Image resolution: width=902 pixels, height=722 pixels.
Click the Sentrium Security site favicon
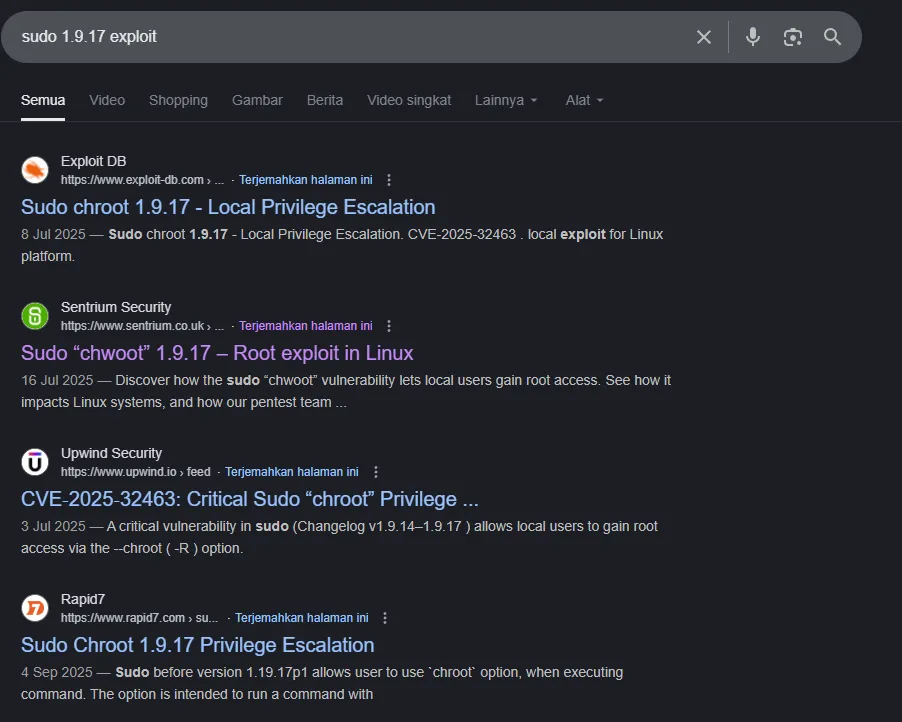[35, 316]
